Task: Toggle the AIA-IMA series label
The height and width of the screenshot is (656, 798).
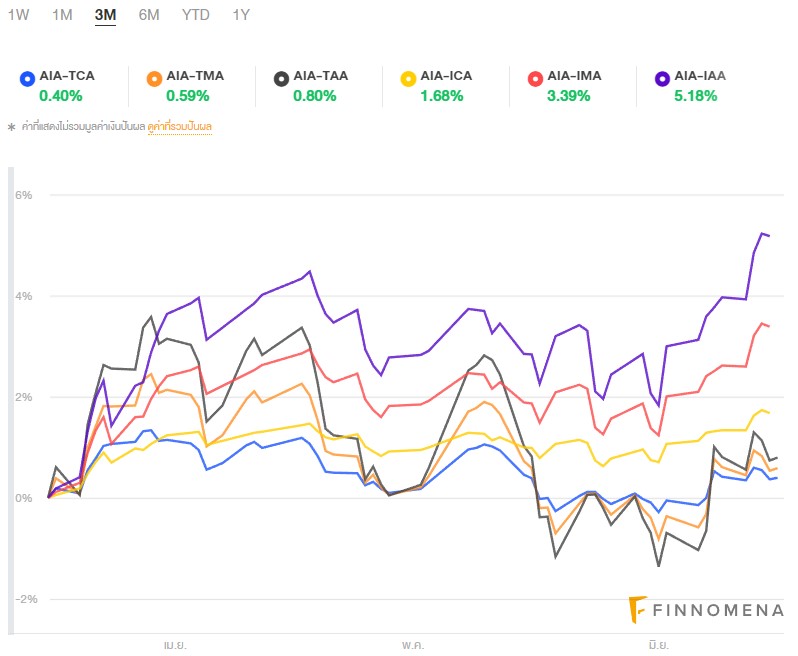Action: (x=575, y=76)
